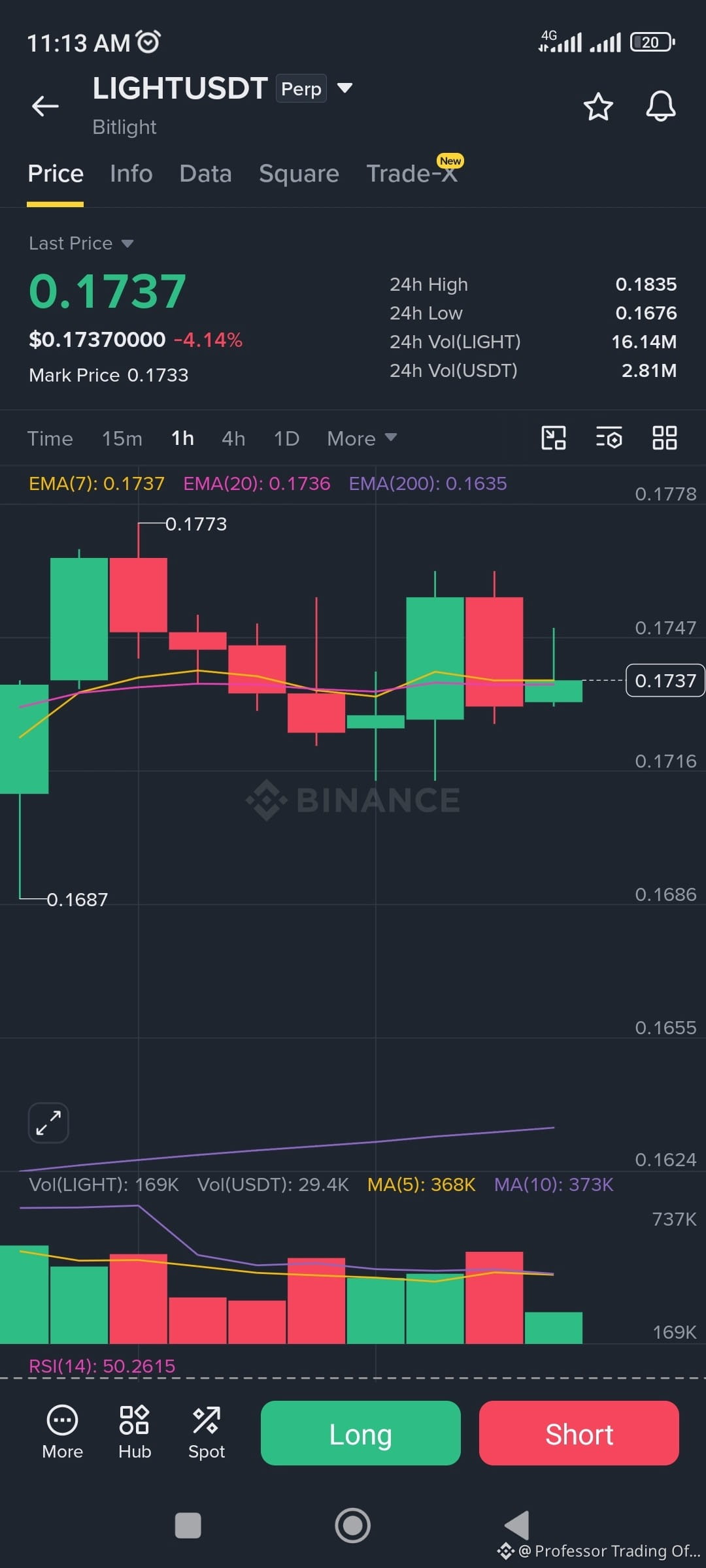Tap the EMA(20) indicator label
This screenshot has width=706, height=1568.
257,483
